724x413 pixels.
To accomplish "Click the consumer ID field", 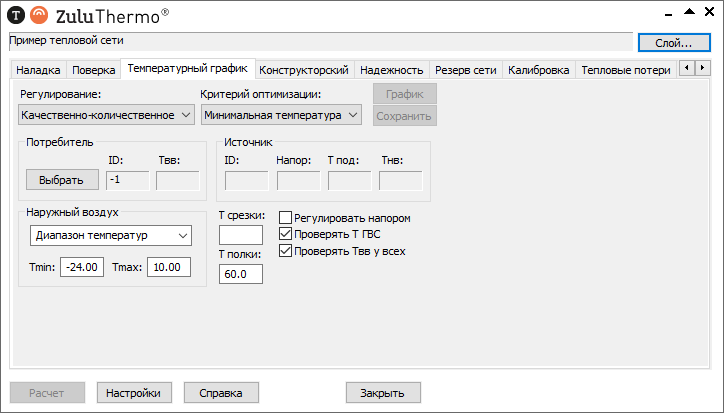I will pyautogui.click(x=127, y=180).
